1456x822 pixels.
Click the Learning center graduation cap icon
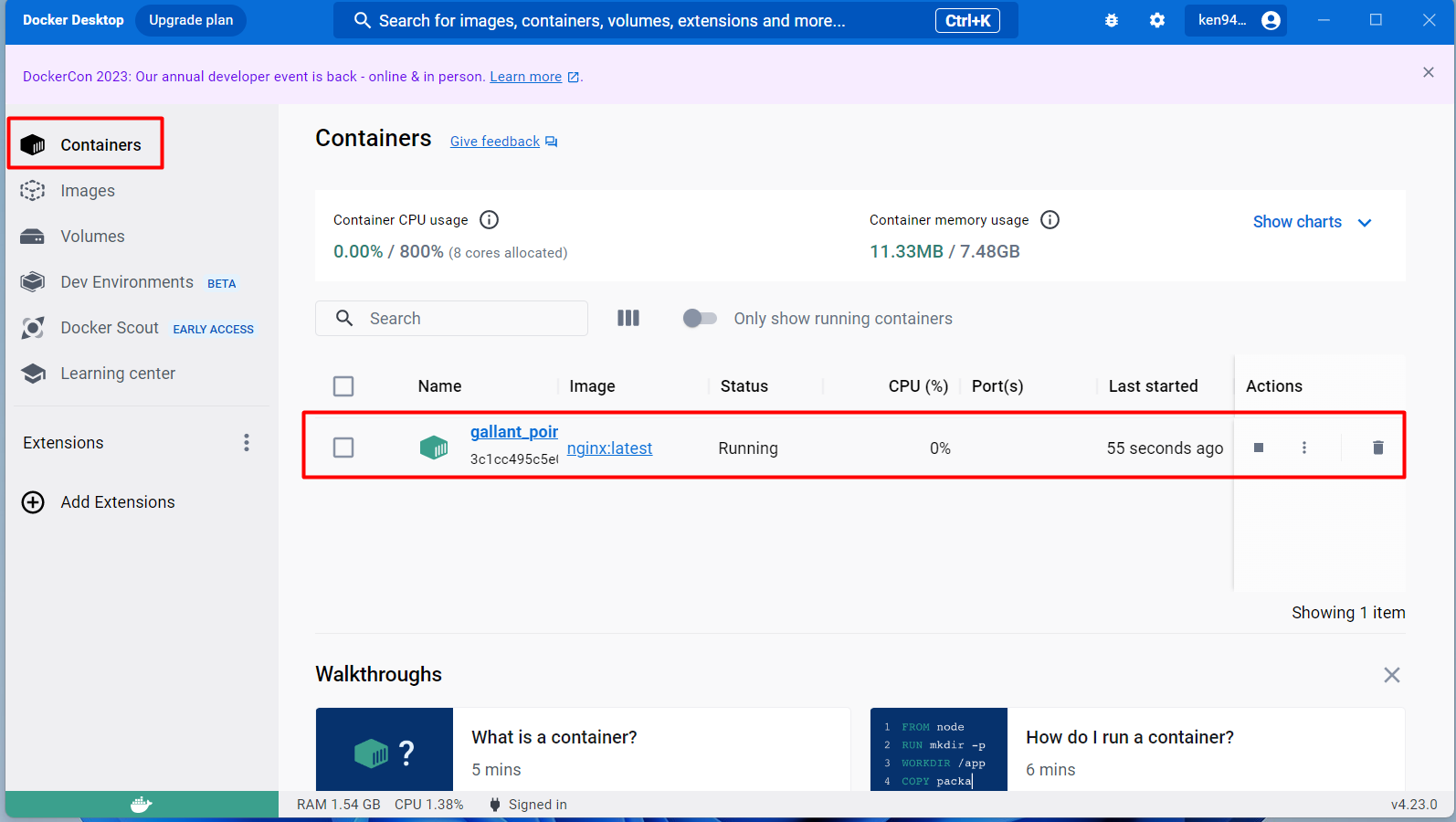coord(33,374)
